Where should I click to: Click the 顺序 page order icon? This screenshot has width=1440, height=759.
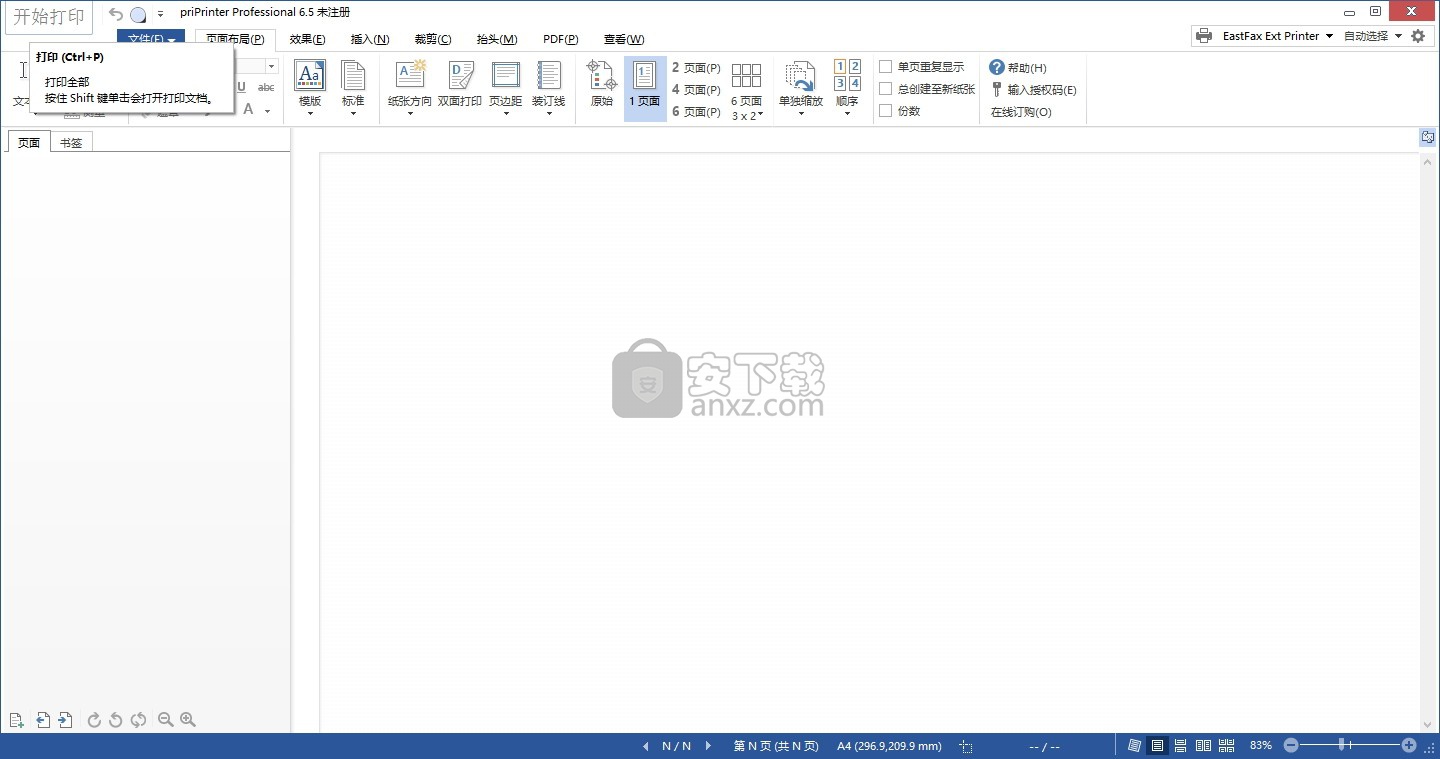tap(847, 76)
